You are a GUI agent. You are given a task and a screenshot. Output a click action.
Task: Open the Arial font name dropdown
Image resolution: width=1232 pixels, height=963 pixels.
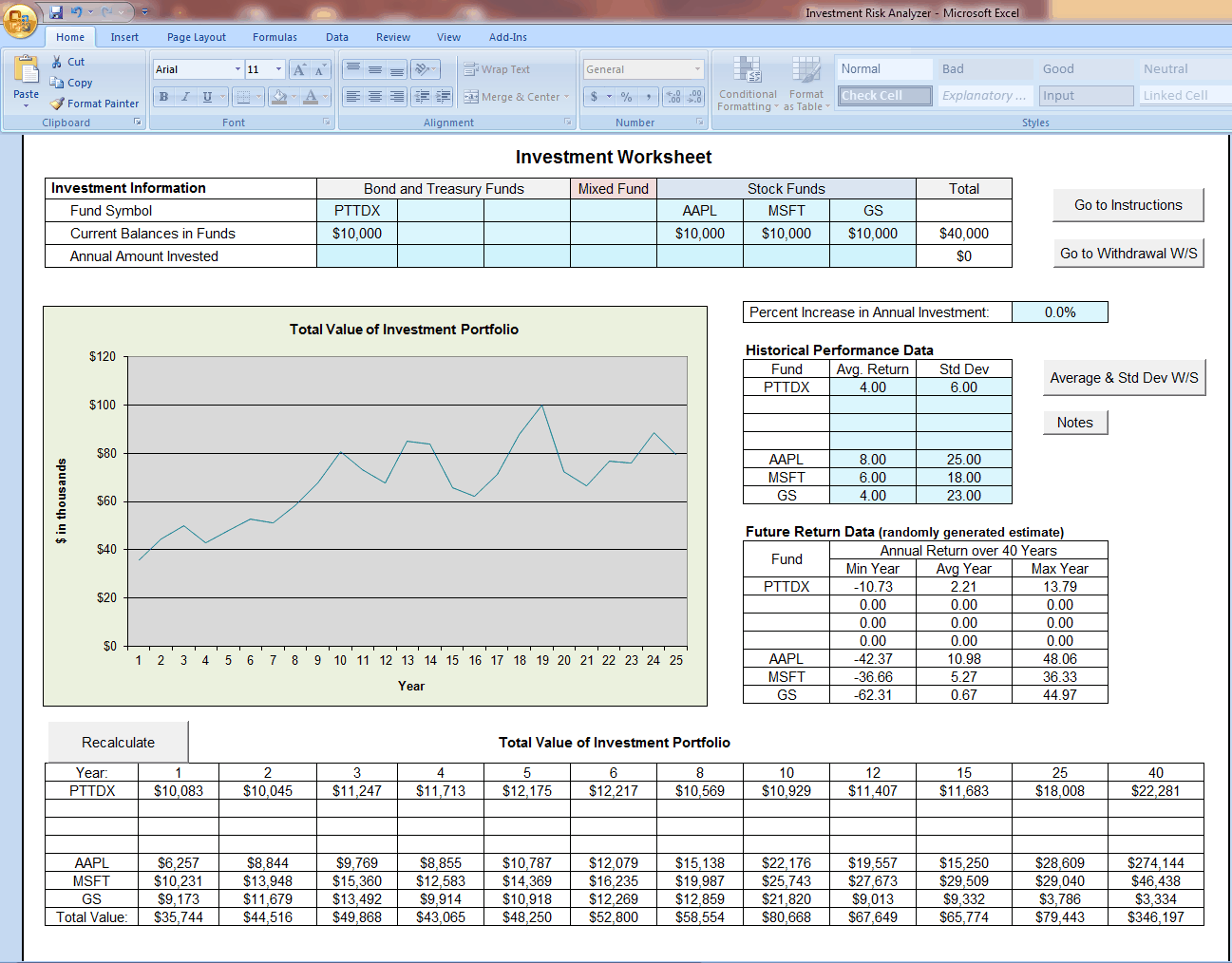pyautogui.click(x=237, y=69)
